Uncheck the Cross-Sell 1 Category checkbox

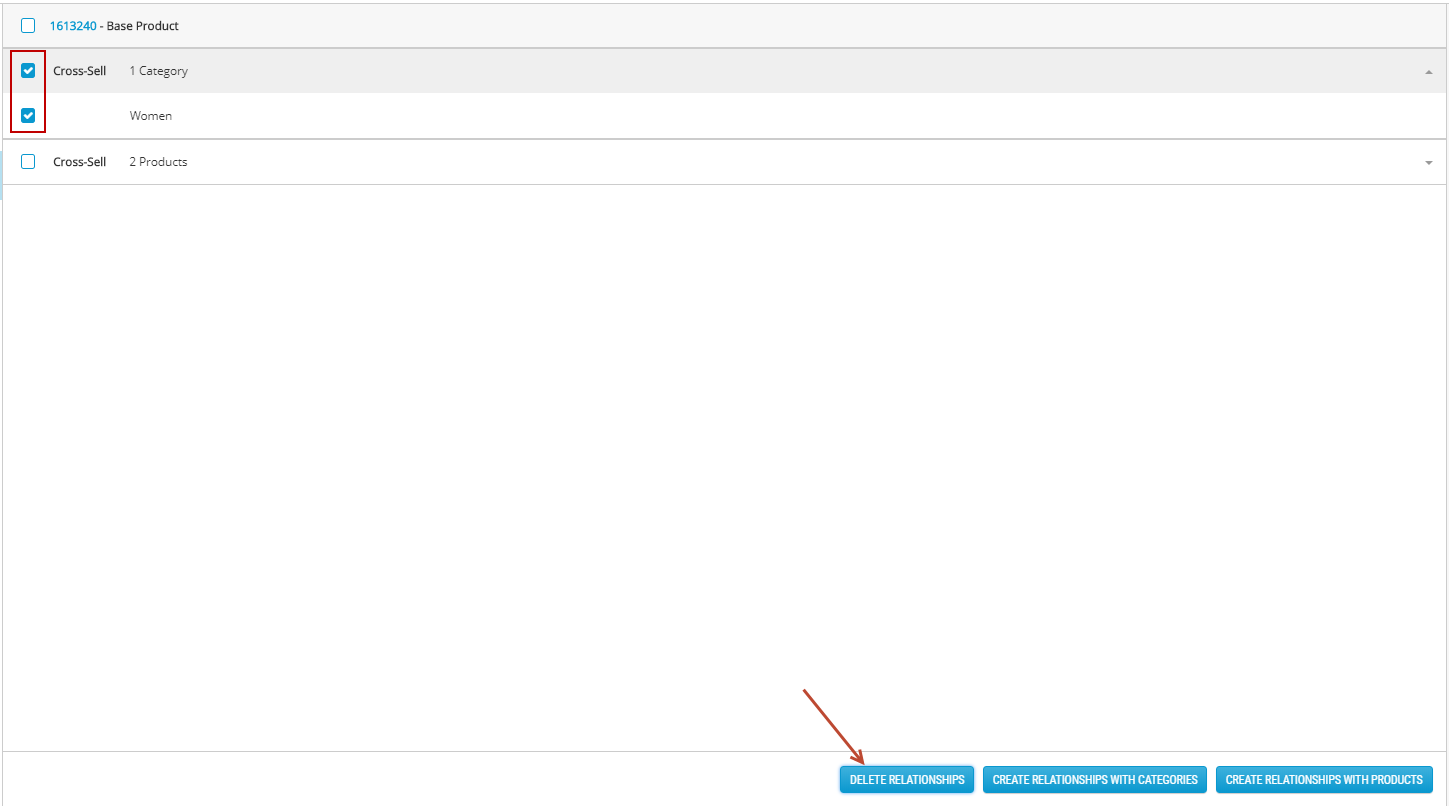(x=28, y=71)
